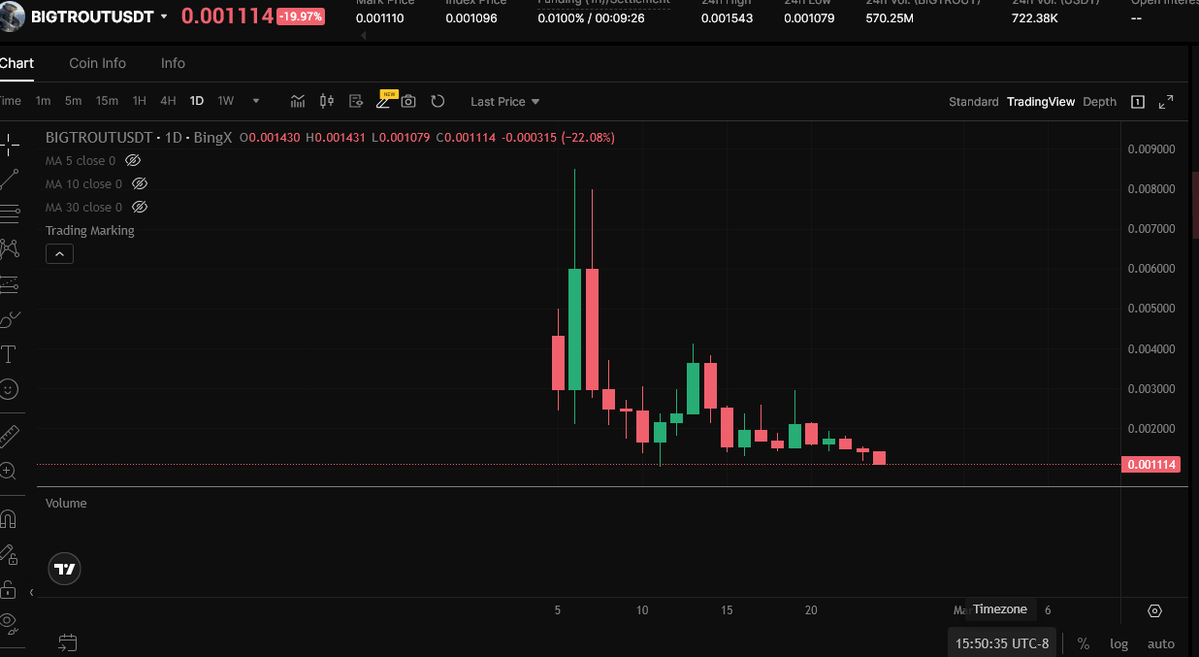Select the 1H timeframe

(139, 101)
